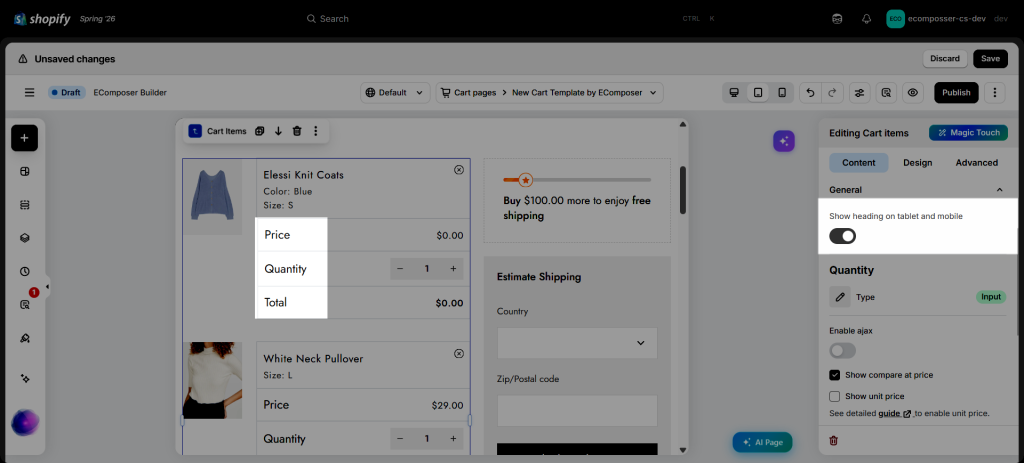The width and height of the screenshot is (1024, 463).
Task: Open the preview eye icon
Action: click(912, 93)
